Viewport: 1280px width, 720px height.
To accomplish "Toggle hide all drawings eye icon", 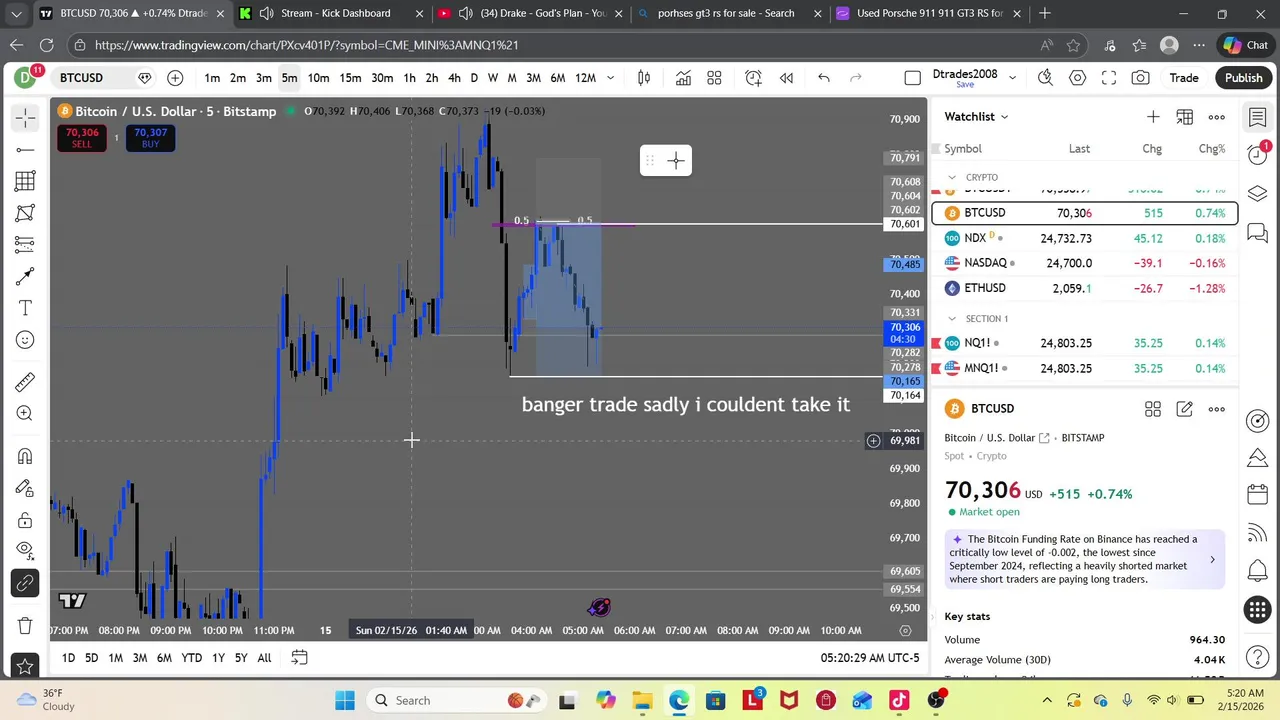I will (x=25, y=549).
